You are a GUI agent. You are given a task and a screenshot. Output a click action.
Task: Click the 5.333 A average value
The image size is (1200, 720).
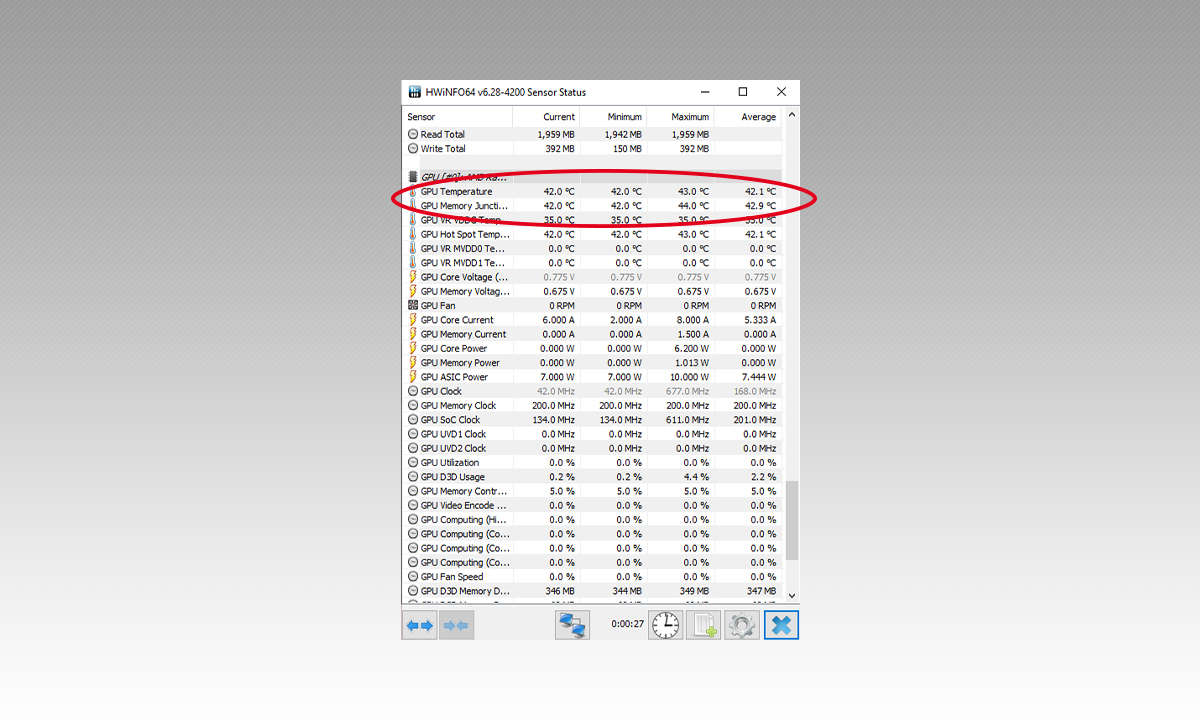(759, 320)
